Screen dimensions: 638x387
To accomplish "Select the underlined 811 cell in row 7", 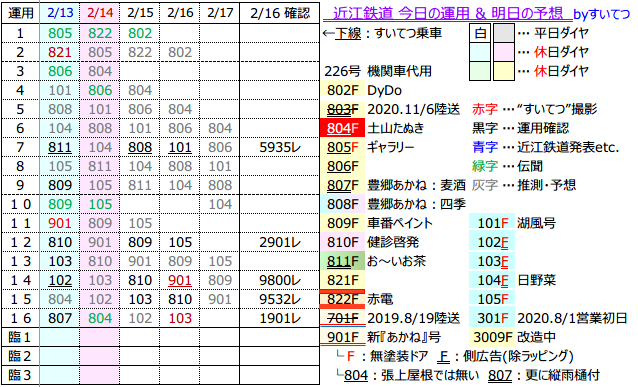I will [x=60, y=147].
